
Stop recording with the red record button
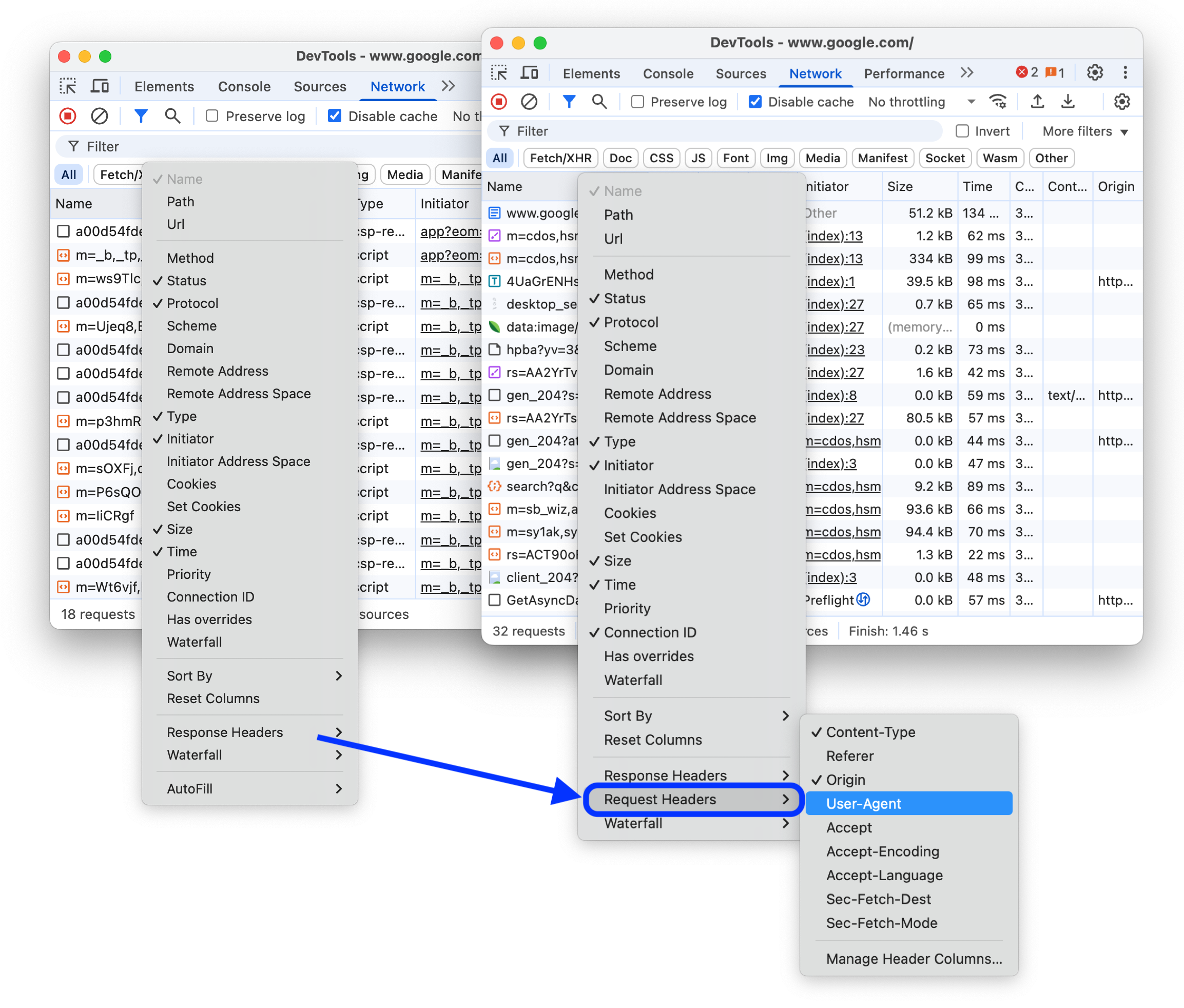pyautogui.click(x=498, y=102)
